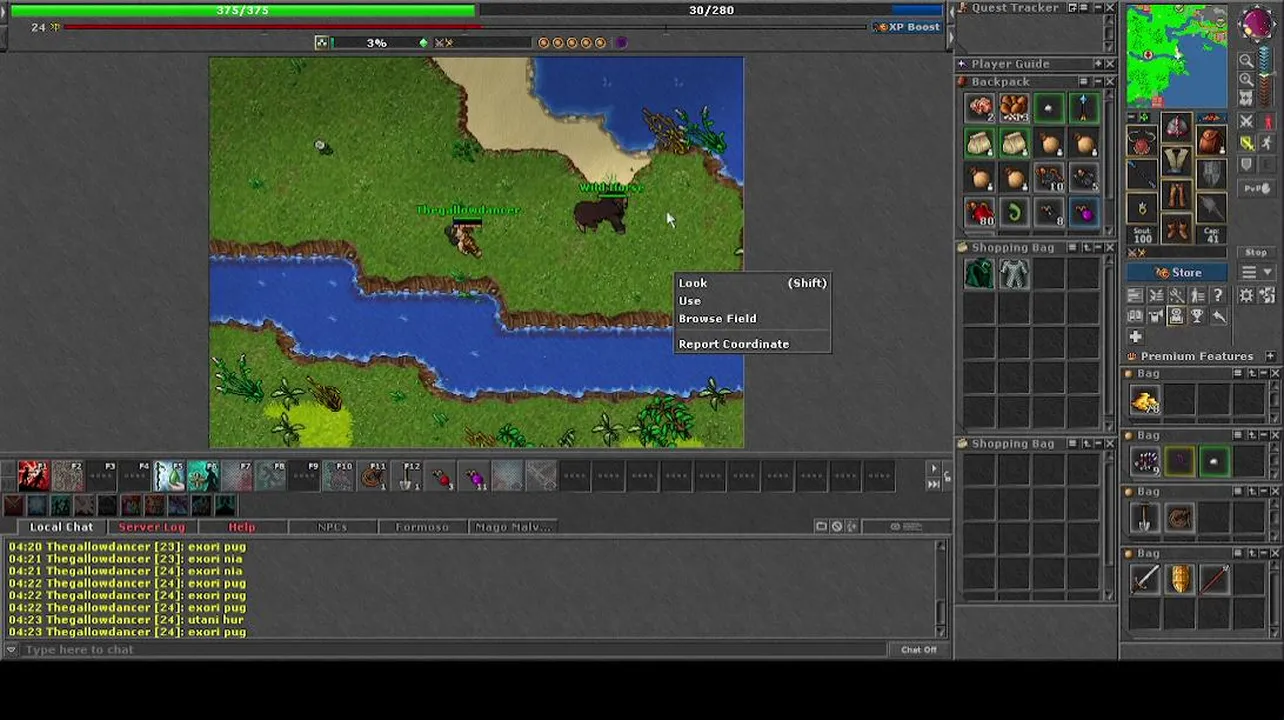This screenshot has height=720, width=1284.
Task: Open the Formoso chat tab
Action: tap(421, 527)
